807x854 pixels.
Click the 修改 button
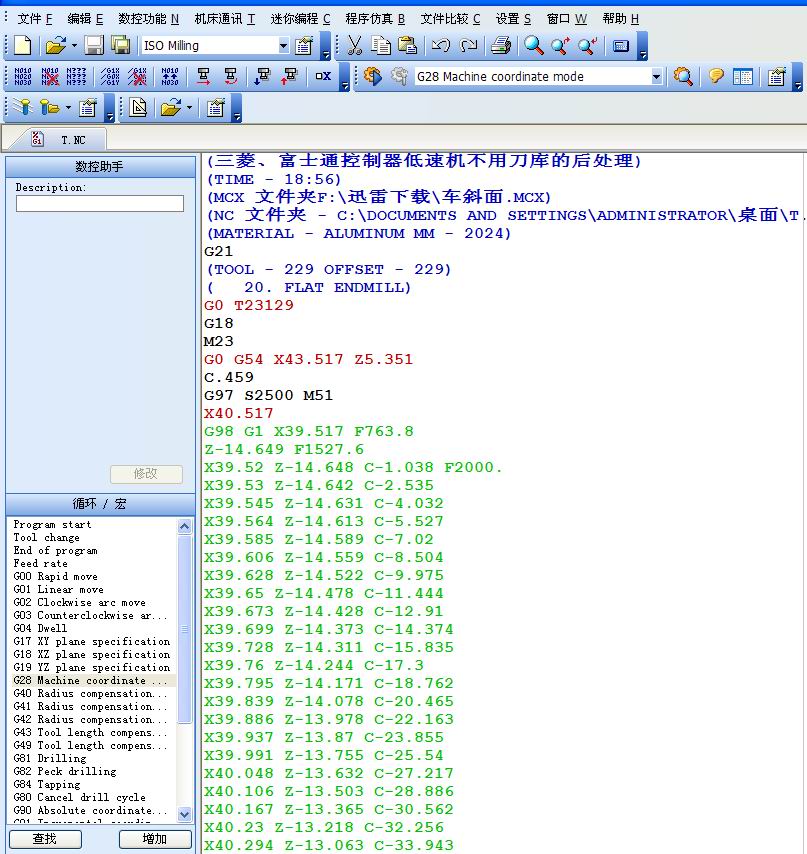146,474
